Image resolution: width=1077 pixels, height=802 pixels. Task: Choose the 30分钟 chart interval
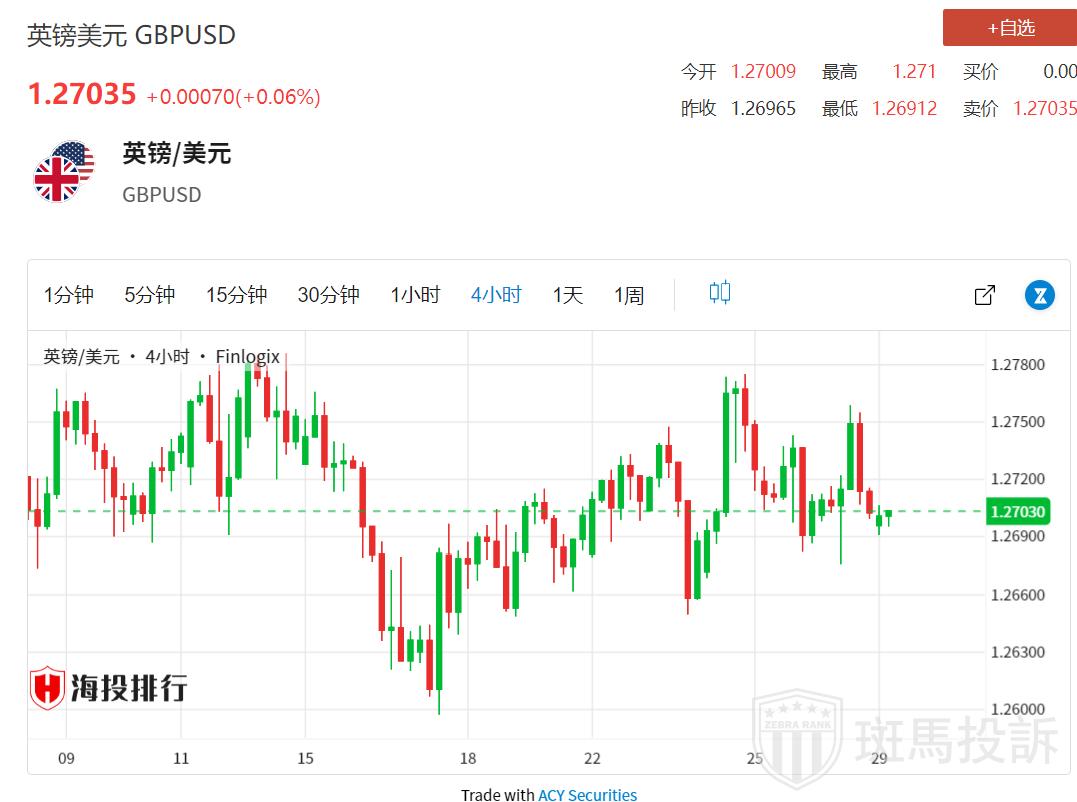click(x=328, y=295)
